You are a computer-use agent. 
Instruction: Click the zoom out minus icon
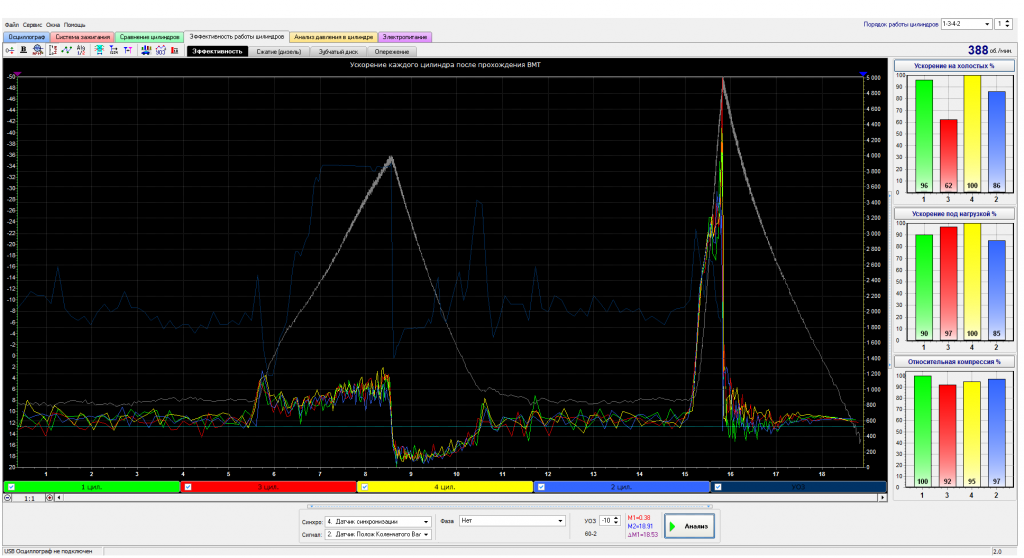pyautogui.click(x=8, y=498)
